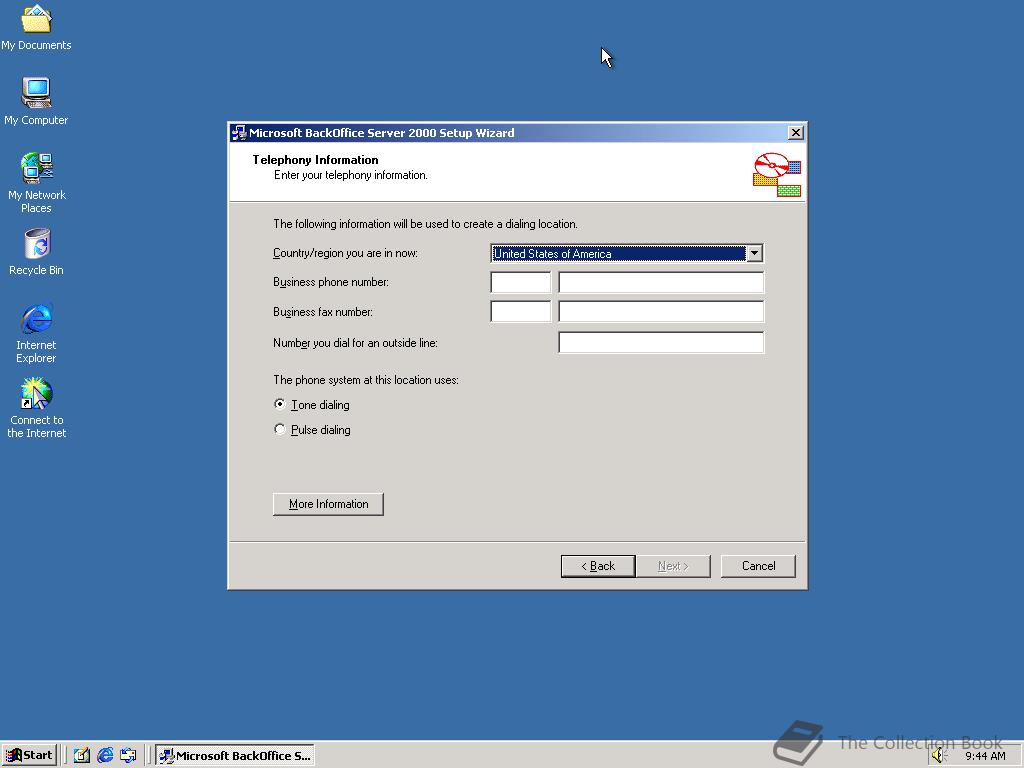Click the disabled Next button
Screen dimensions: 1024x768
(x=673, y=566)
